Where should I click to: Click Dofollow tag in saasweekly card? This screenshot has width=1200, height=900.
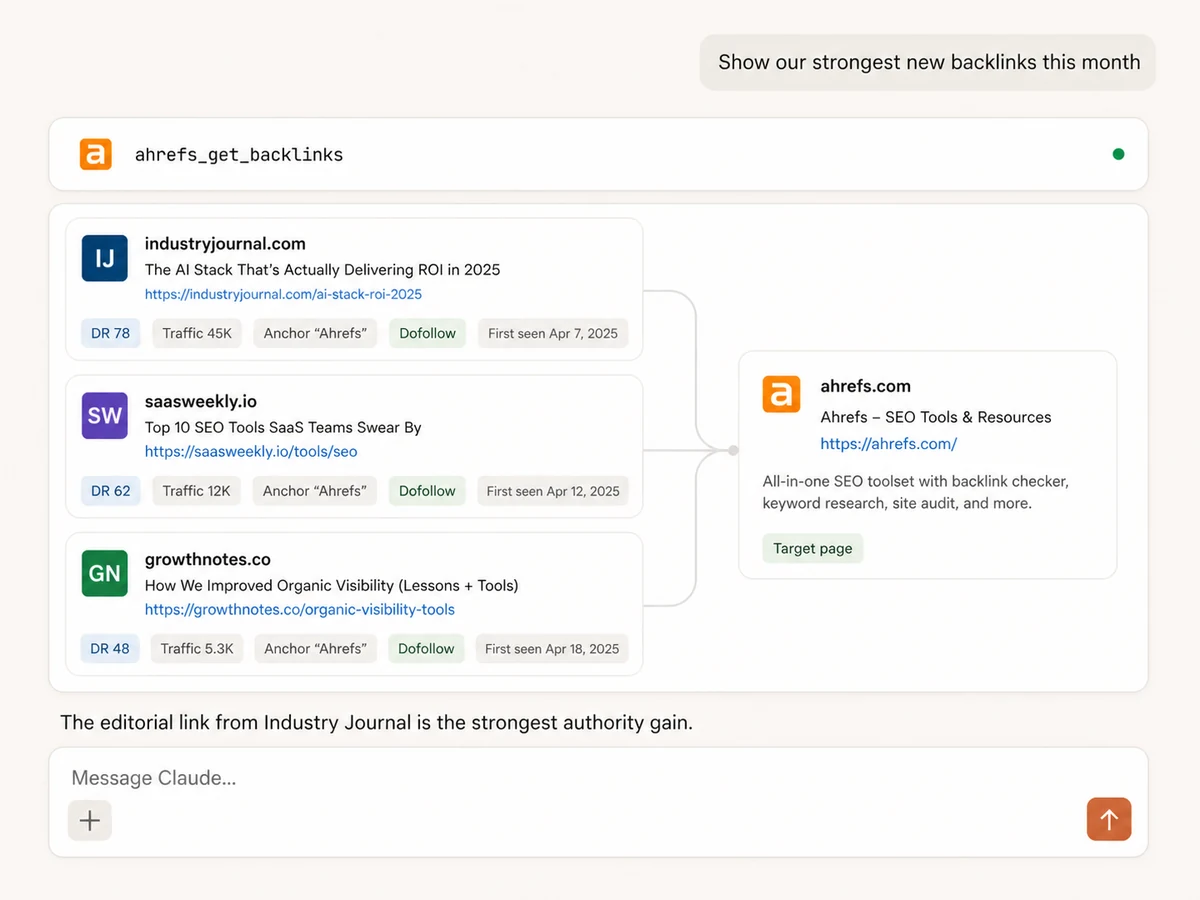(x=427, y=491)
